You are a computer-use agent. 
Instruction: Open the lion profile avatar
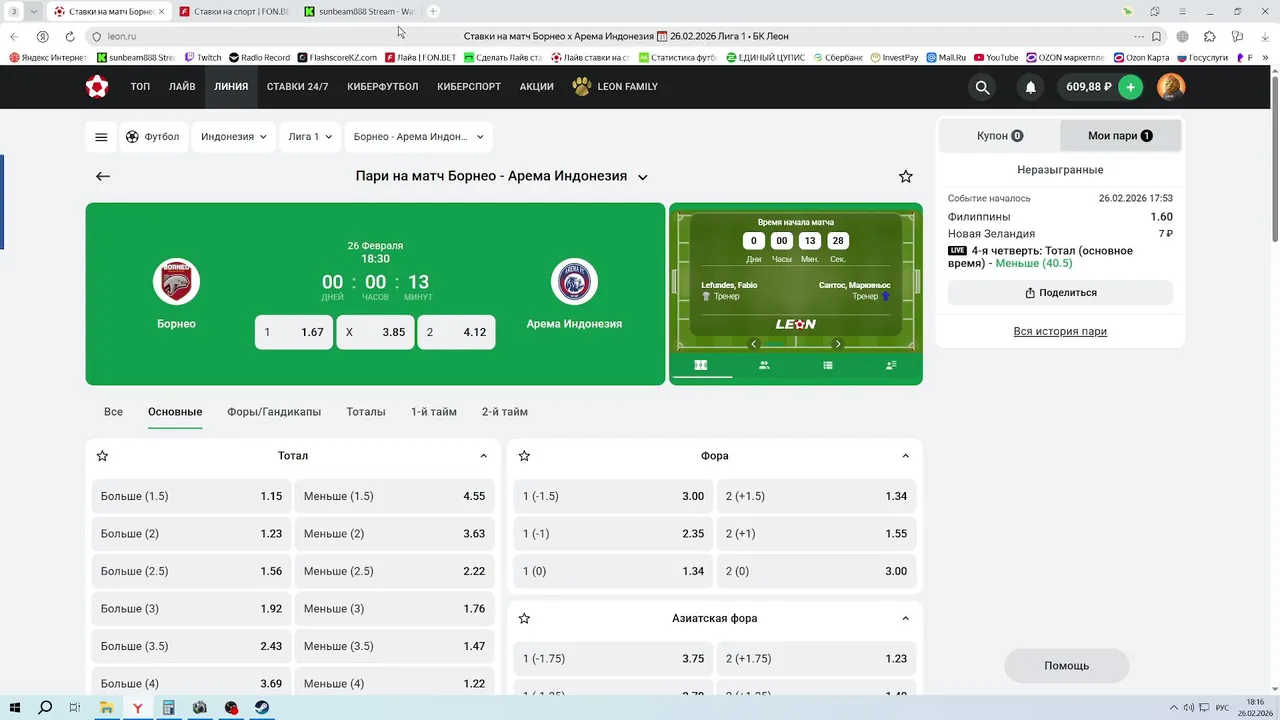1171,87
